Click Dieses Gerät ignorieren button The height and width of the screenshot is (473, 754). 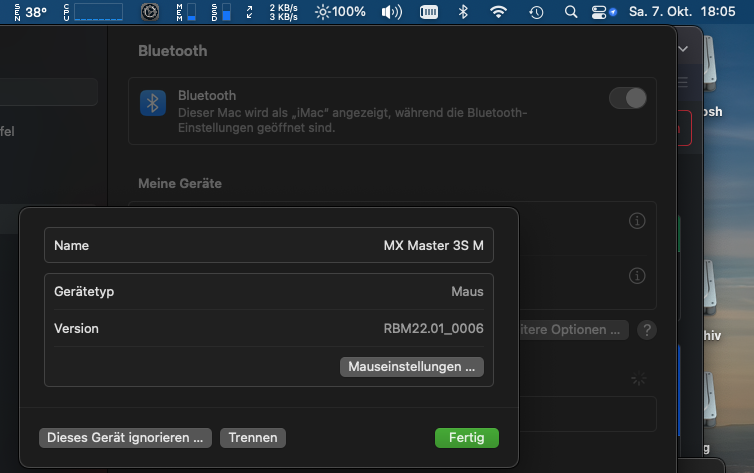[125, 438]
